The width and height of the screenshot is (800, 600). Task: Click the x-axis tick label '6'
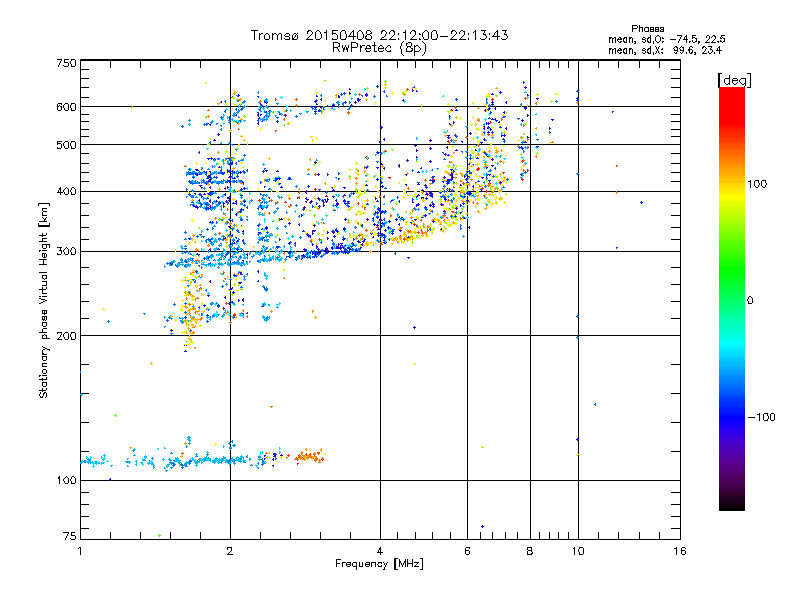[x=467, y=551]
